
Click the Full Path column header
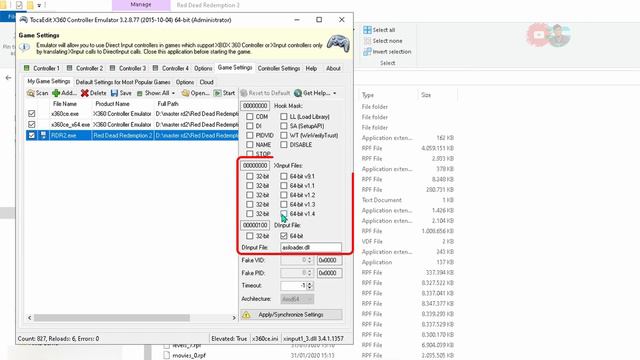click(168, 104)
